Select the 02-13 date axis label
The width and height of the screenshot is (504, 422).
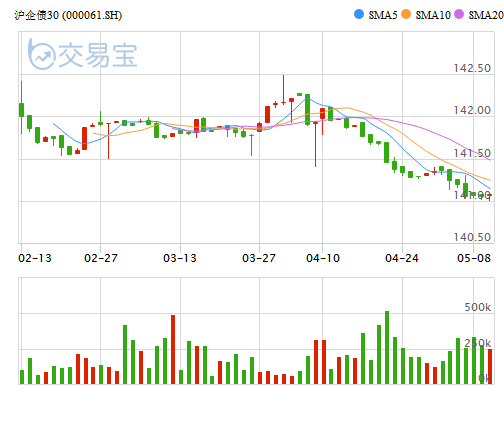tap(35, 258)
